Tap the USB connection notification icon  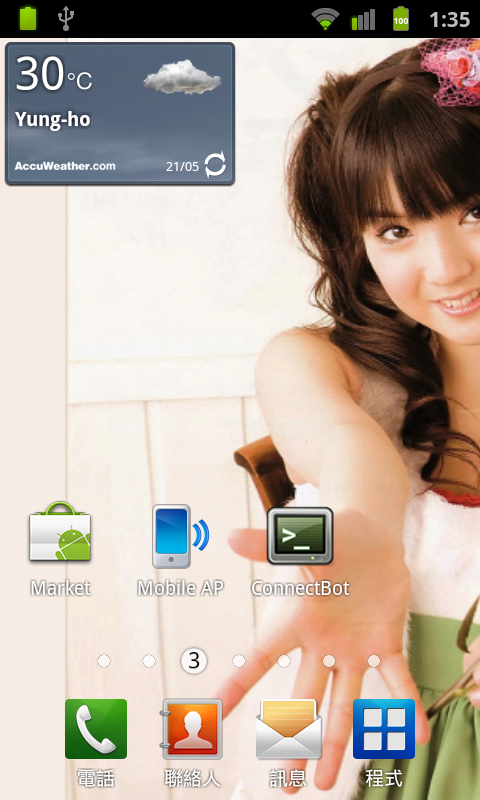click(x=65, y=18)
